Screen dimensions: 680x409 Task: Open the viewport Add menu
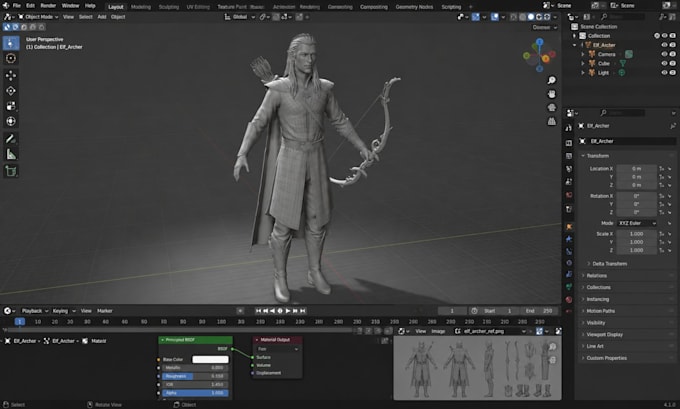102,17
